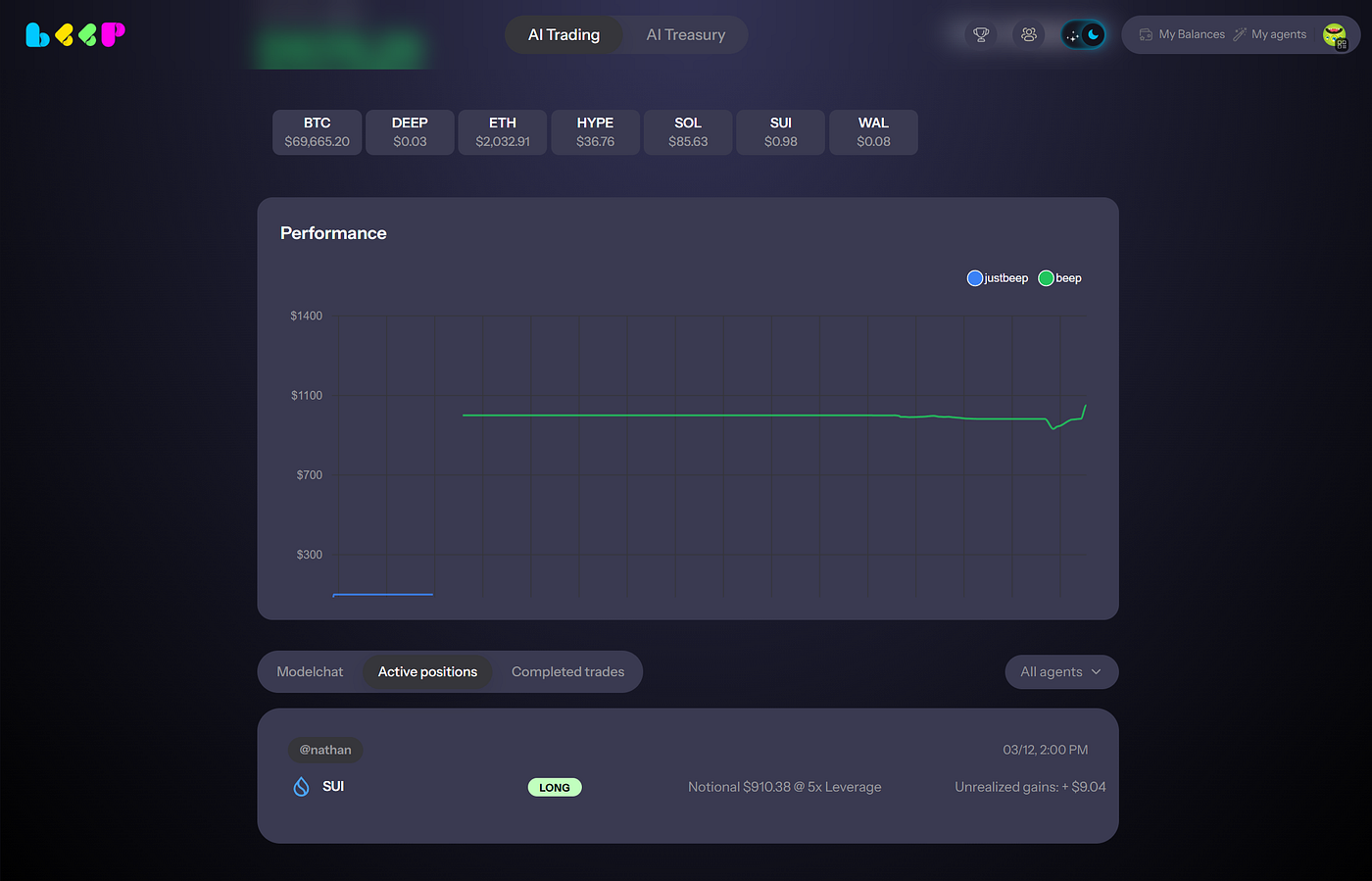Open the Completed trades tab
The width and height of the screenshot is (1372, 881).
pyautogui.click(x=567, y=672)
